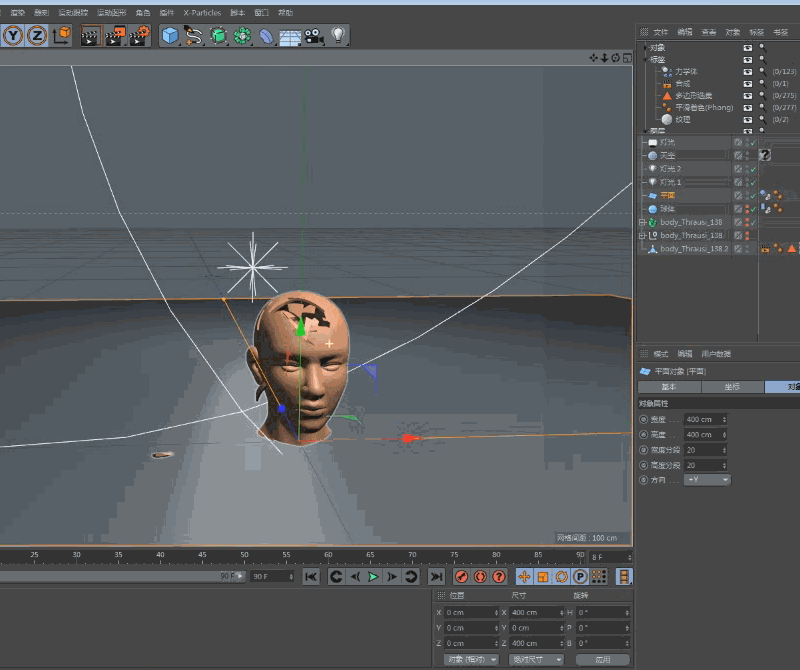The width and height of the screenshot is (800, 670).
Task: Switch the coordinate system icon
Action: [x=62, y=35]
